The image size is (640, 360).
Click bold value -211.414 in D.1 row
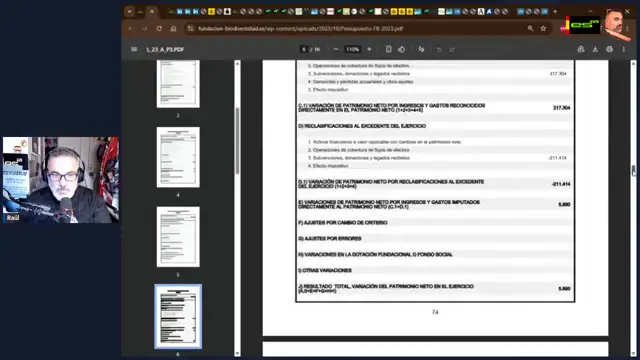pos(561,184)
